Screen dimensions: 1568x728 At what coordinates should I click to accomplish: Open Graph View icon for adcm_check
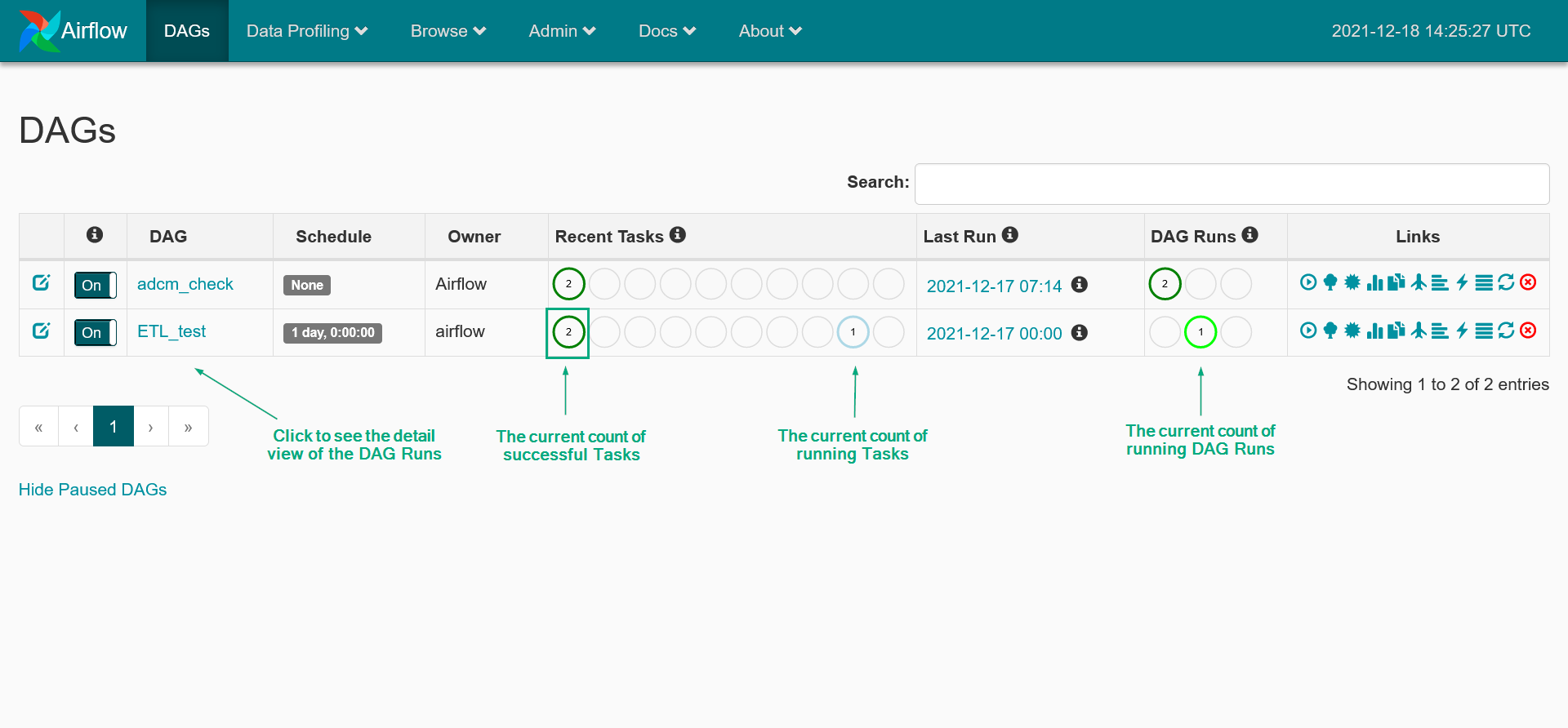(1352, 282)
